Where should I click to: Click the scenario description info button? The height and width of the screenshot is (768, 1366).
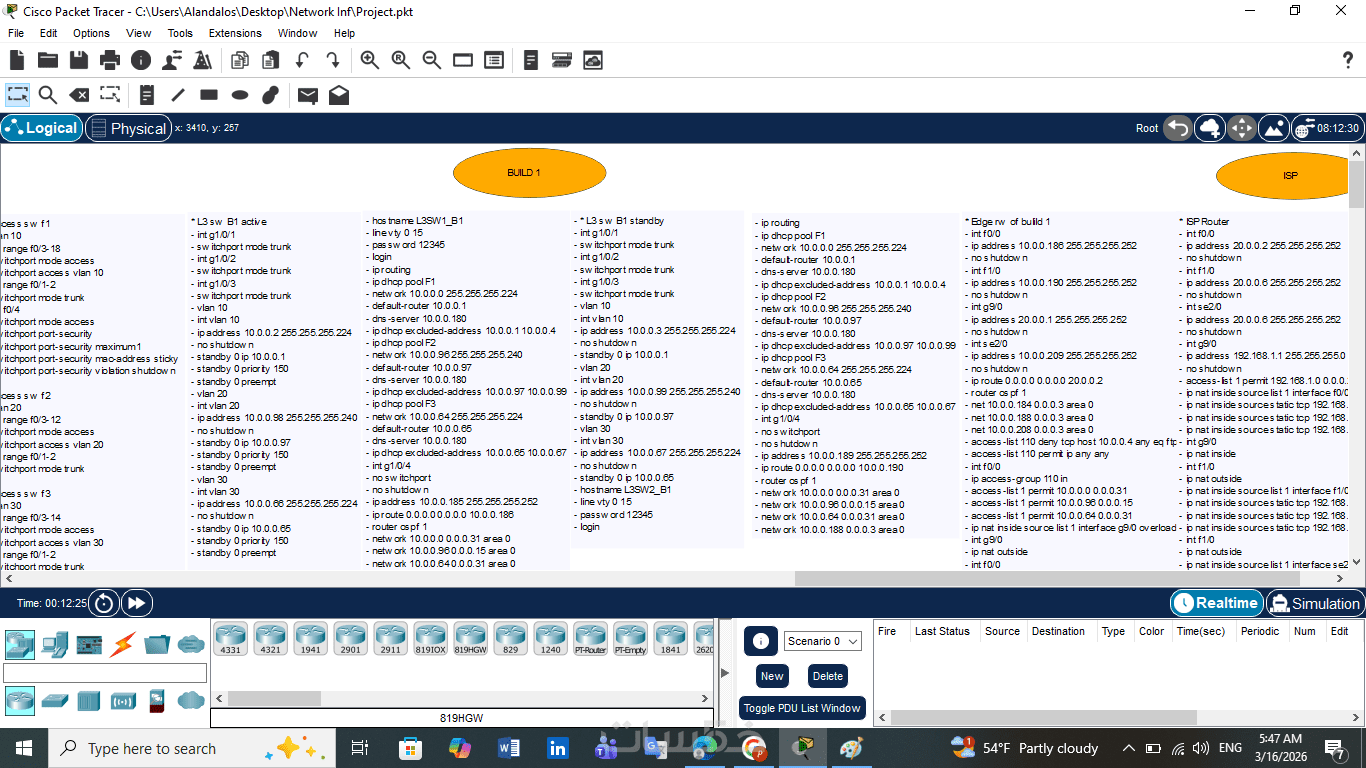click(x=760, y=641)
